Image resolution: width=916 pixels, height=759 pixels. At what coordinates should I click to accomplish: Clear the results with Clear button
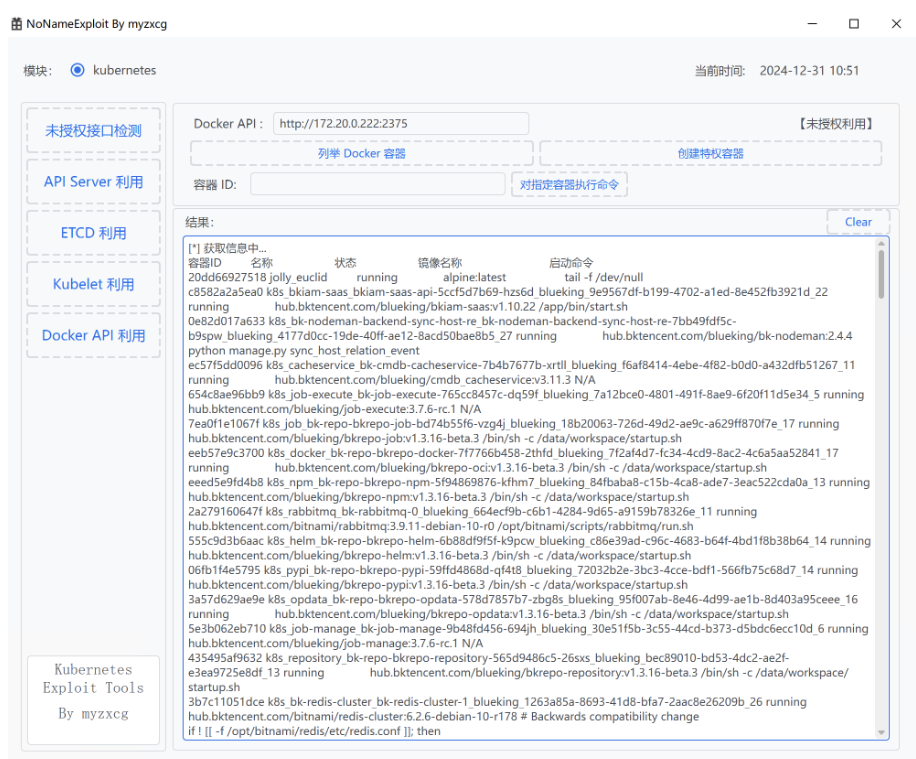(x=858, y=222)
